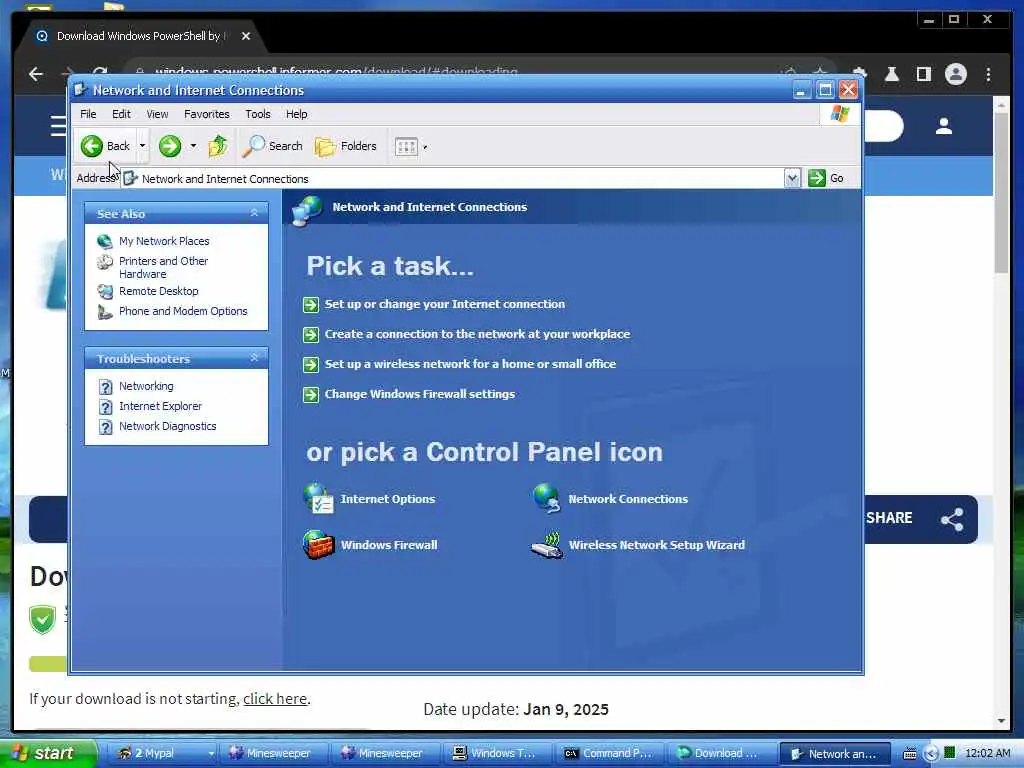Open the Windows Firewall icon
Image resolution: width=1024 pixels, height=768 pixels.
[318, 545]
